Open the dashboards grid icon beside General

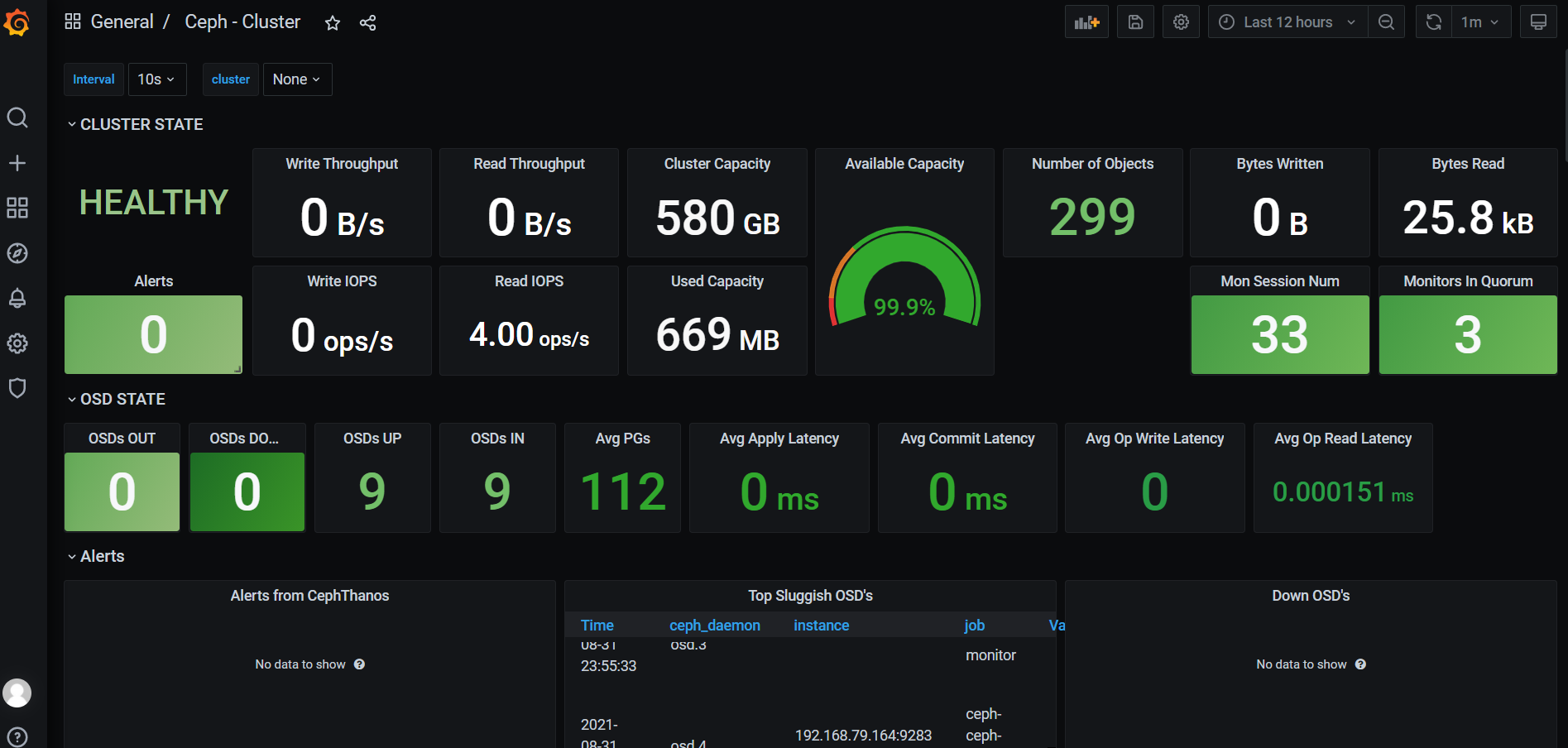[73, 22]
